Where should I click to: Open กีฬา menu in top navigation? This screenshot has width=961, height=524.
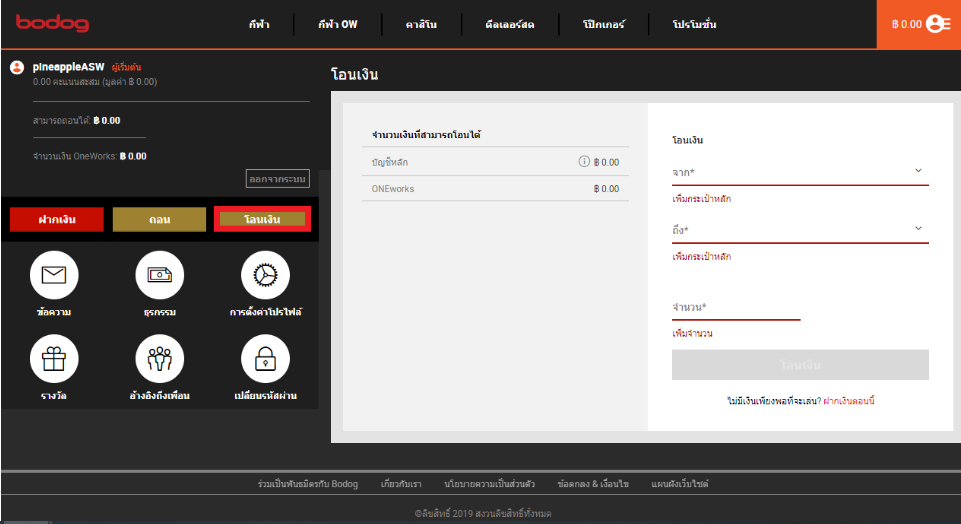click(x=259, y=25)
